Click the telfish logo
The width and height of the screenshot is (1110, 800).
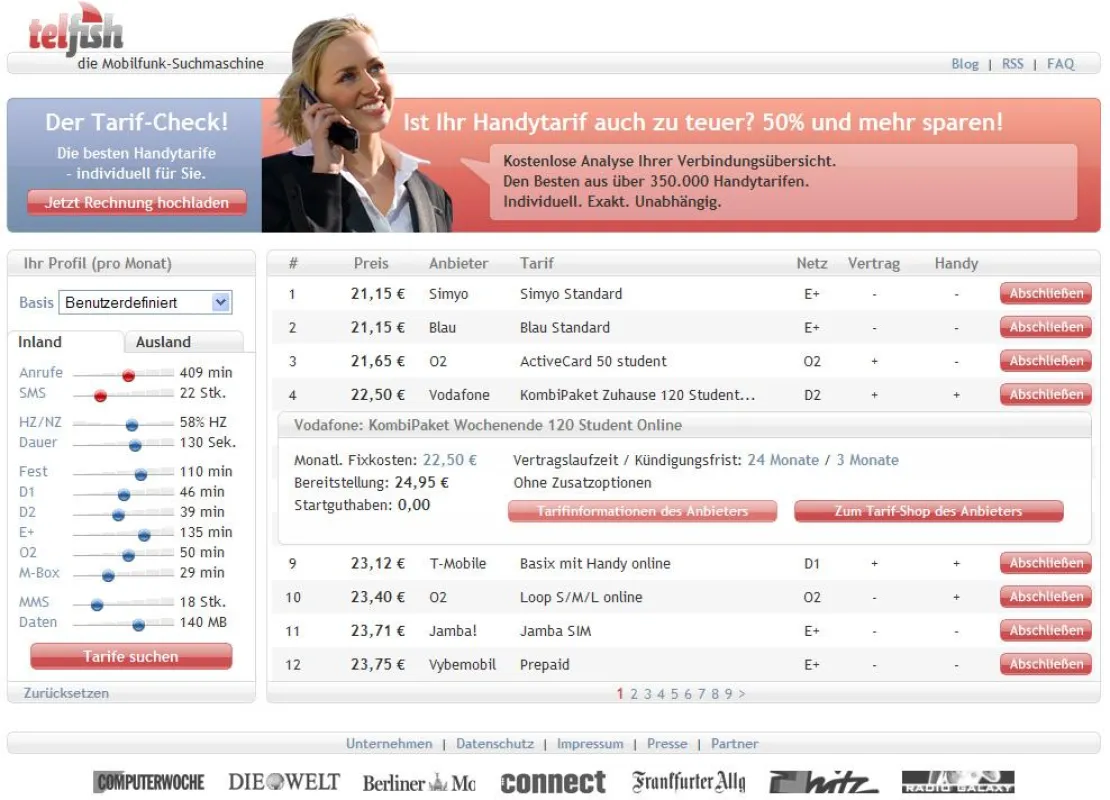[76, 30]
